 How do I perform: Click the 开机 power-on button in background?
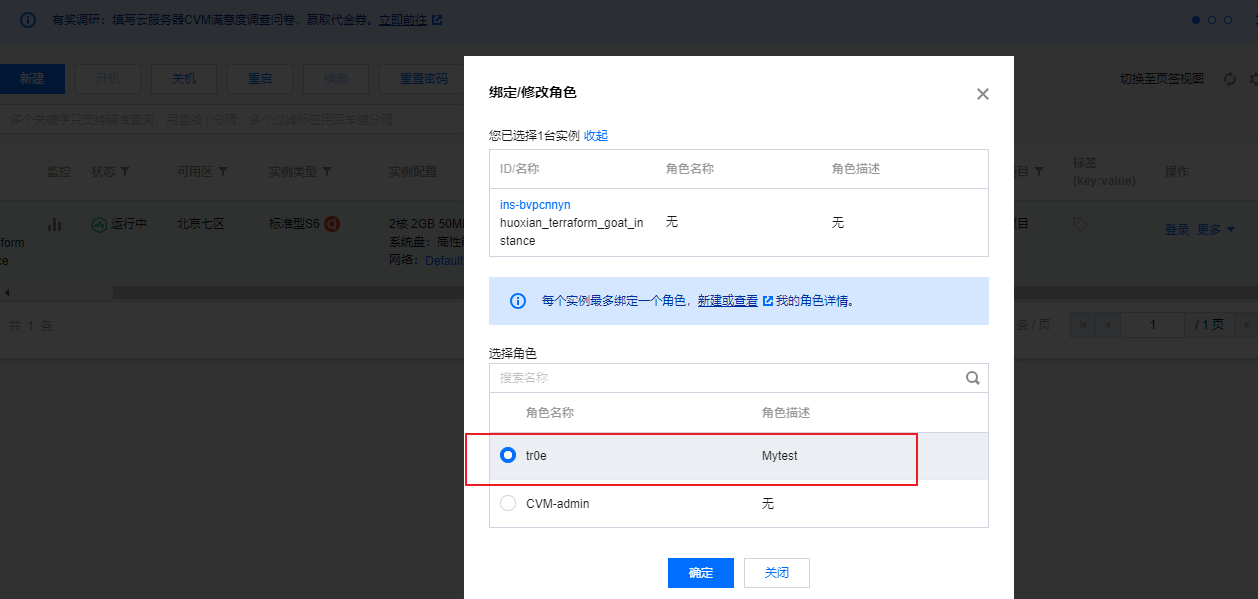click(x=107, y=79)
